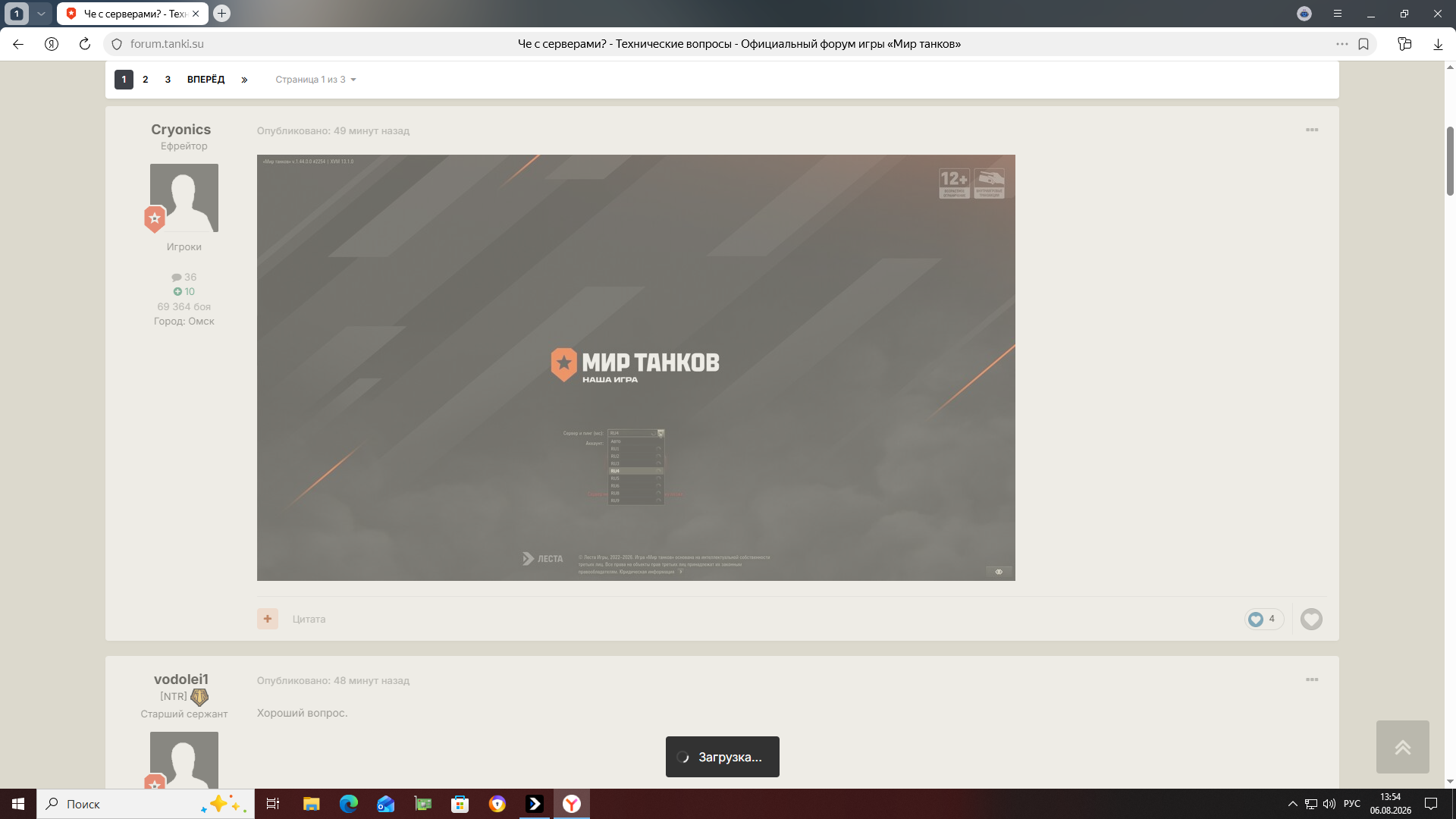The width and height of the screenshot is (1456, 819).
Task: Open vodolei1 avatar image
Action: coord(184,760)
